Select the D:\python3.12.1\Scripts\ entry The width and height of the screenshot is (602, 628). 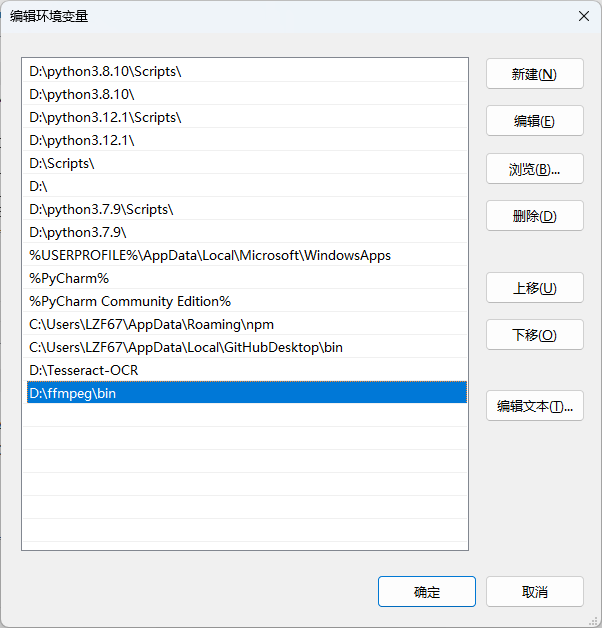[245, 117]
